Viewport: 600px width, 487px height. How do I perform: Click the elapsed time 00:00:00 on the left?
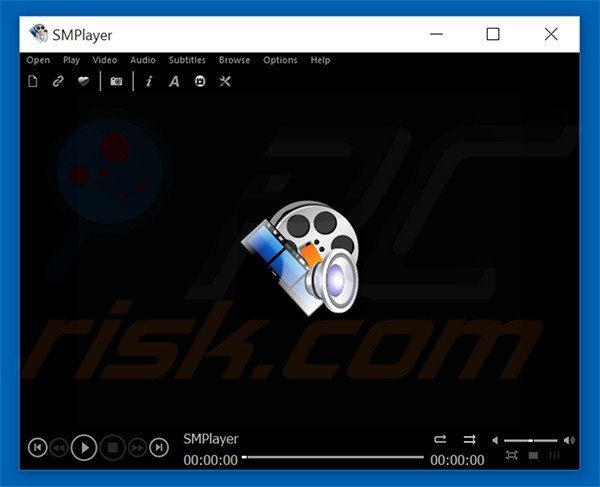click(x=210, y=460)
